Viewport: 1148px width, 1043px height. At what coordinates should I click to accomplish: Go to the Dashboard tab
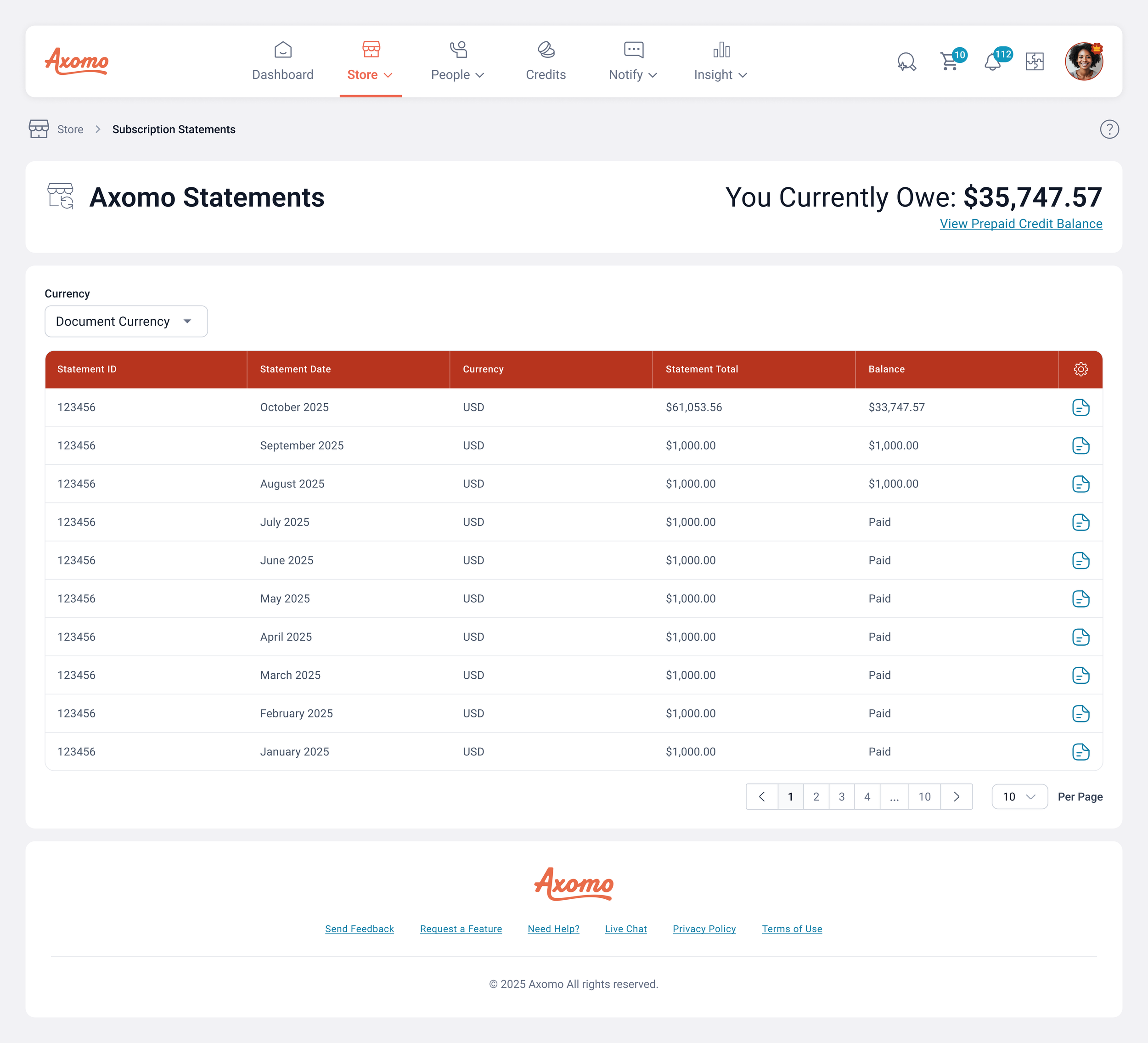point(282,62)
